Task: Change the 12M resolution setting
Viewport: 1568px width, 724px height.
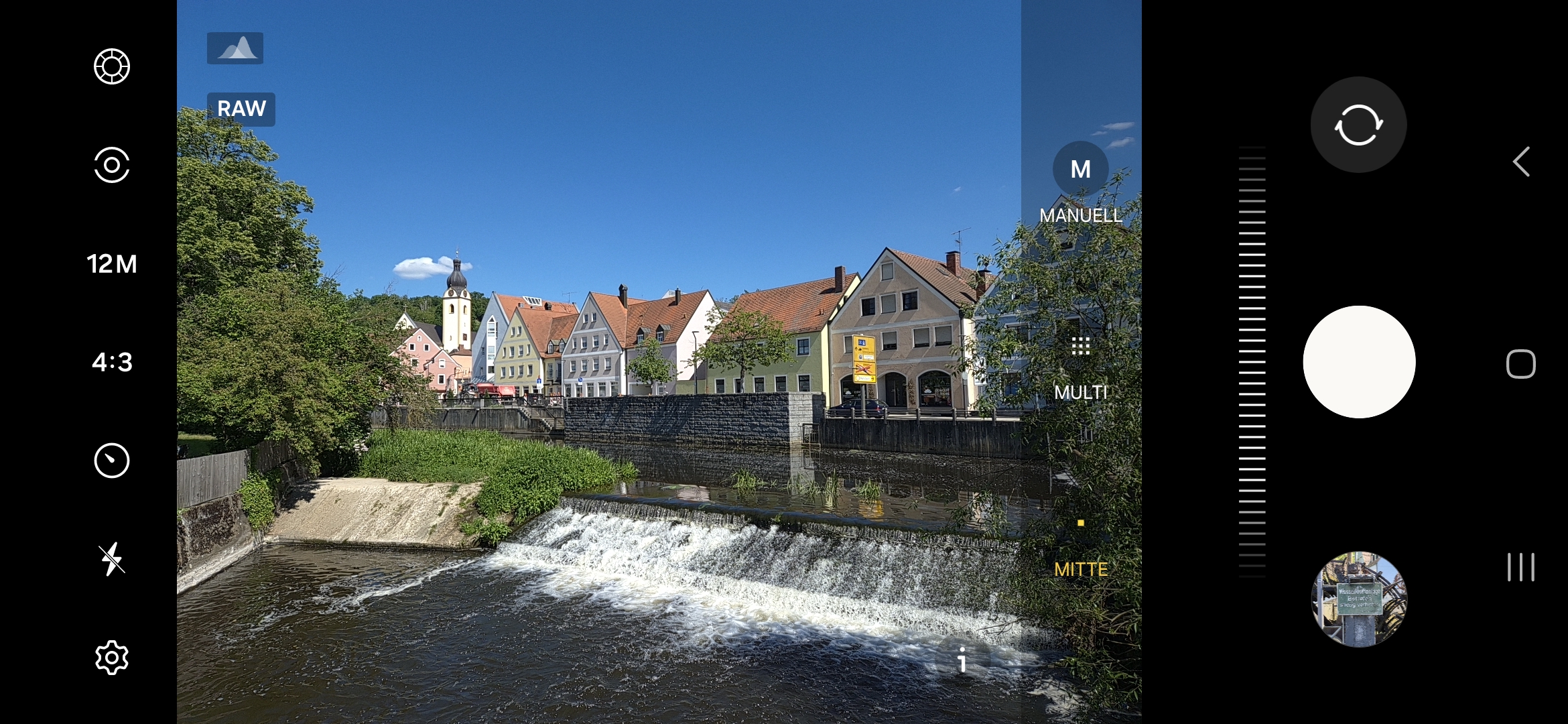Action: click(111, 263)
